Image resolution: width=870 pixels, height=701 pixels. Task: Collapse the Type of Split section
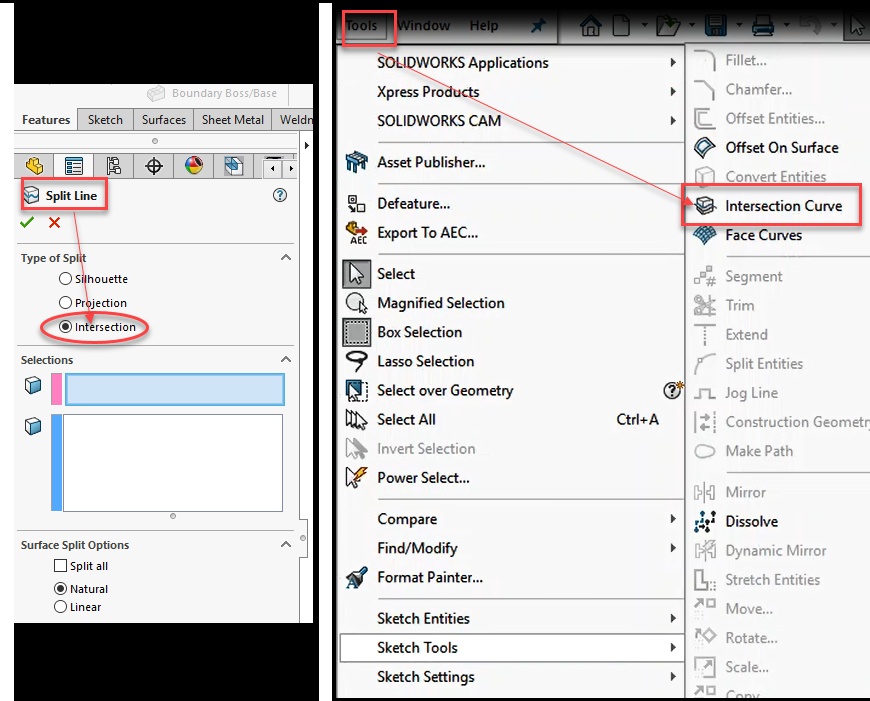coord(286,258)
